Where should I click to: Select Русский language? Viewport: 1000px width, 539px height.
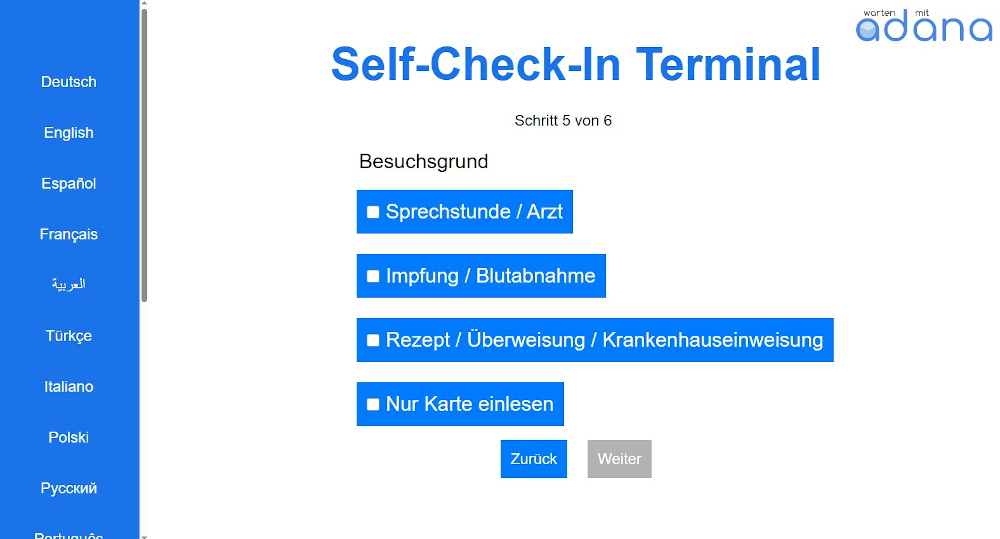(x=69, y=489)
